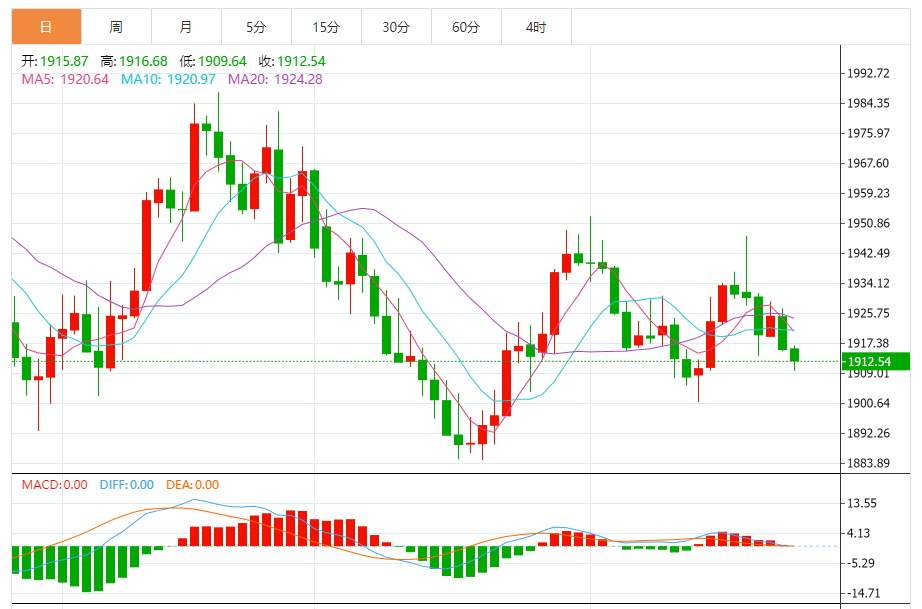Viewport: 922px width, 609px height.
Task: Switch to the weekly 周 tab
Action: [116, 26]
